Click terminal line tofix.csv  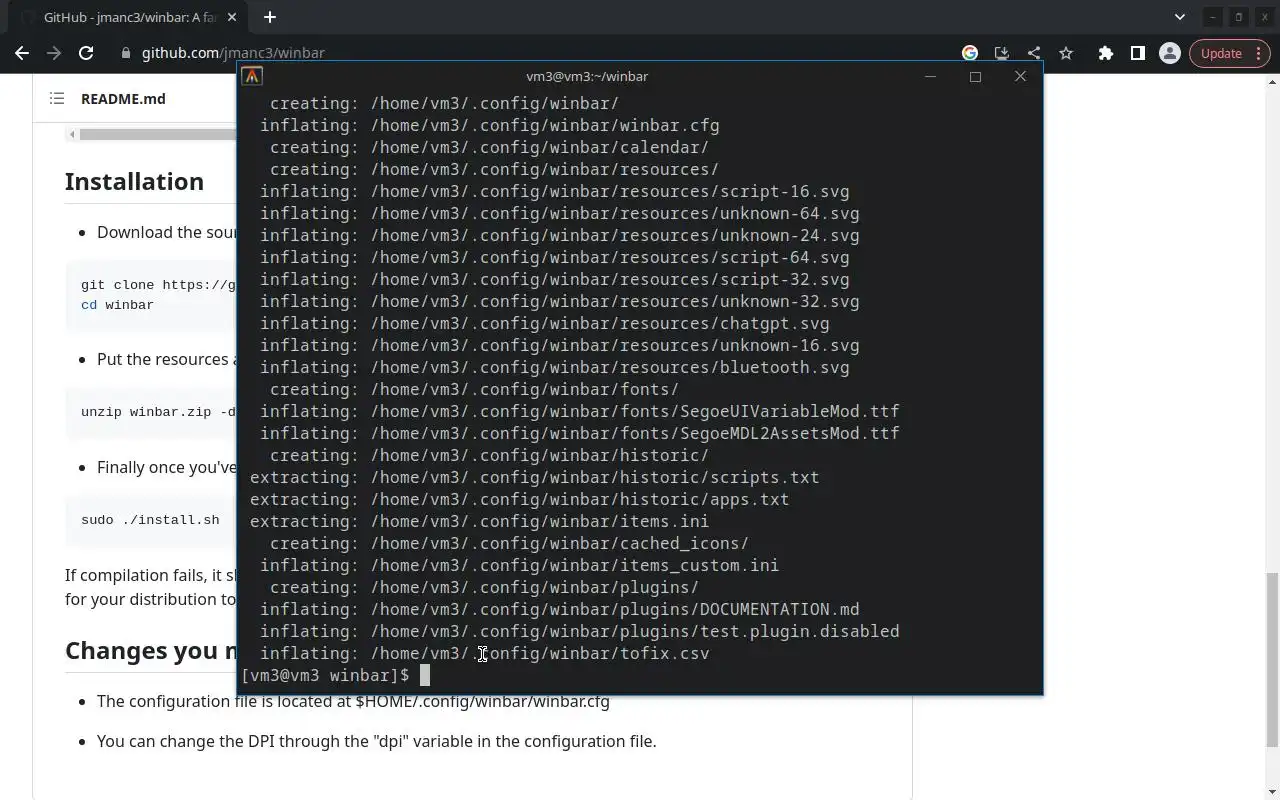(485, 653)
